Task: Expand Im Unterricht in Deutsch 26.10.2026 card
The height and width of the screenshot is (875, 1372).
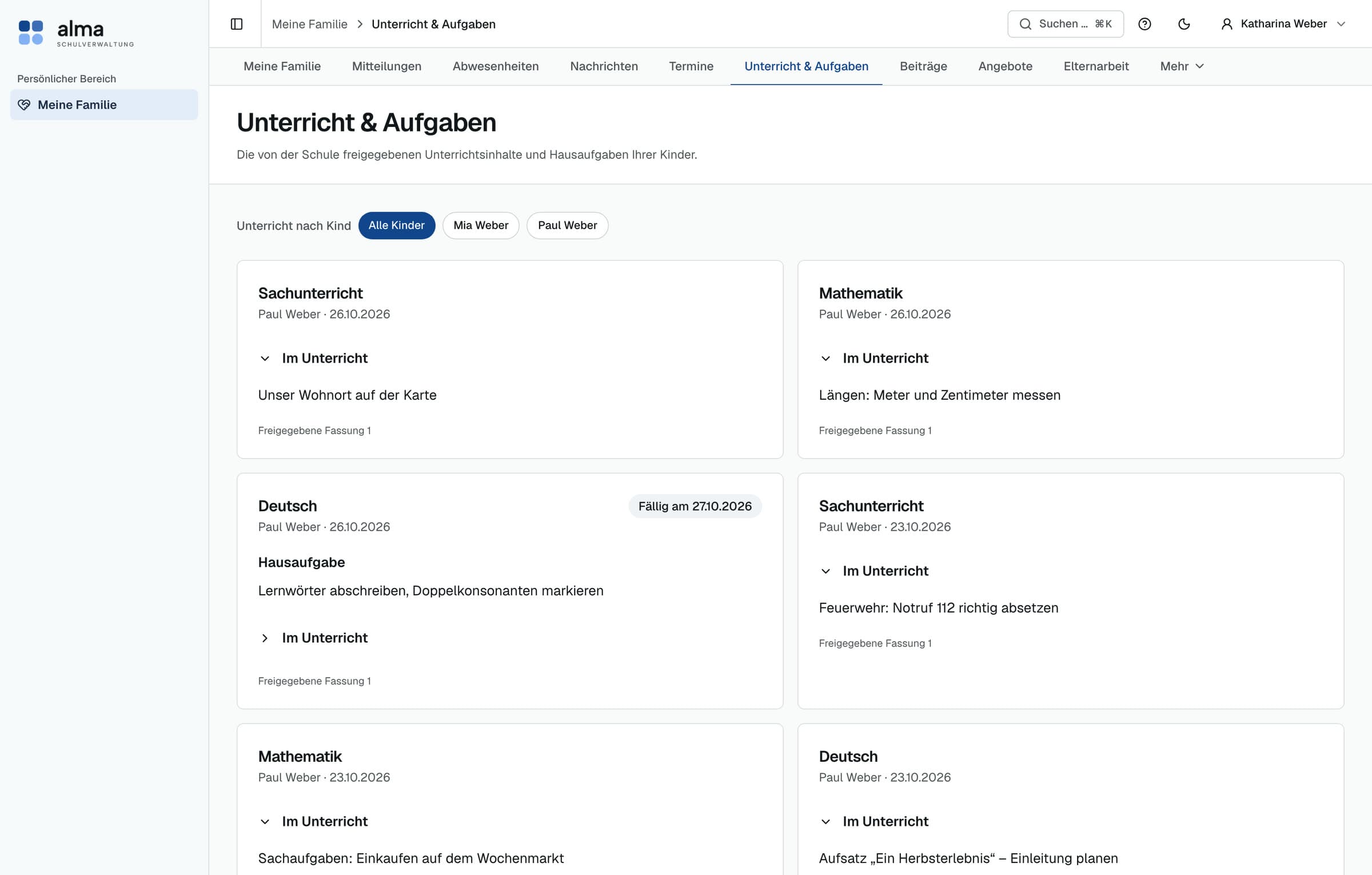Action: coord(313,638)
